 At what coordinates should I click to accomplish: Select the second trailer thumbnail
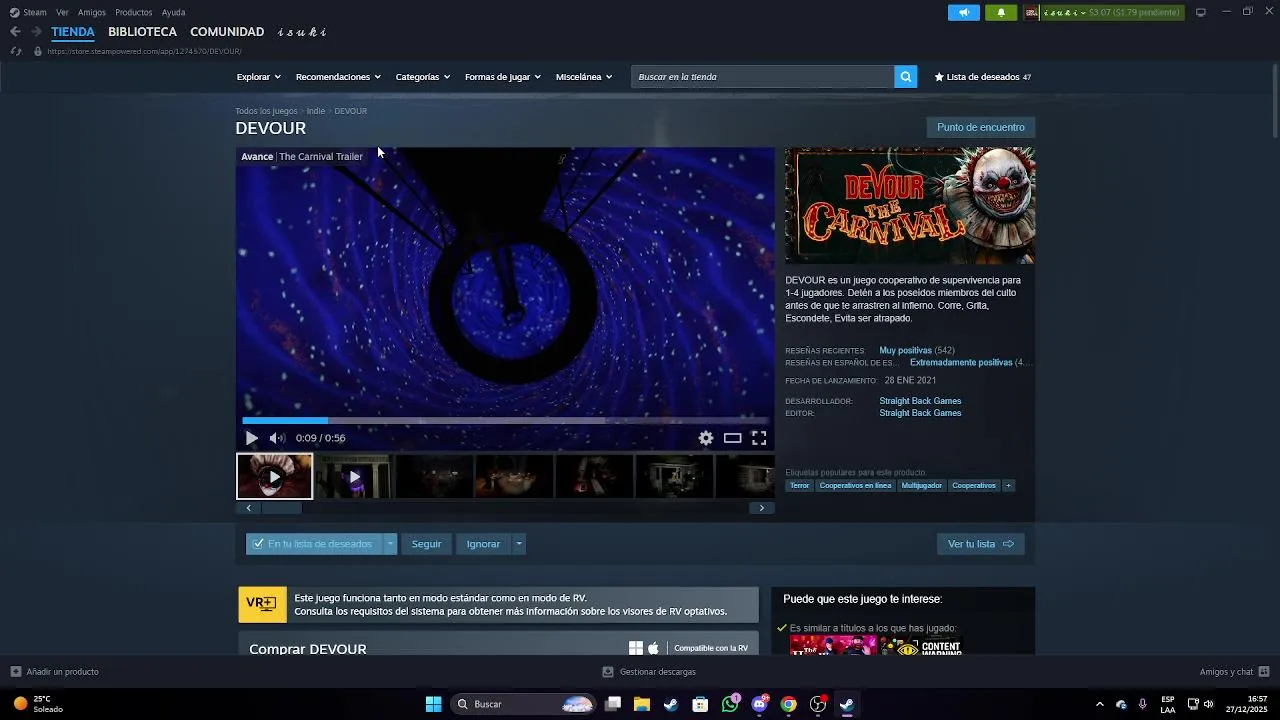coord(353,477)
